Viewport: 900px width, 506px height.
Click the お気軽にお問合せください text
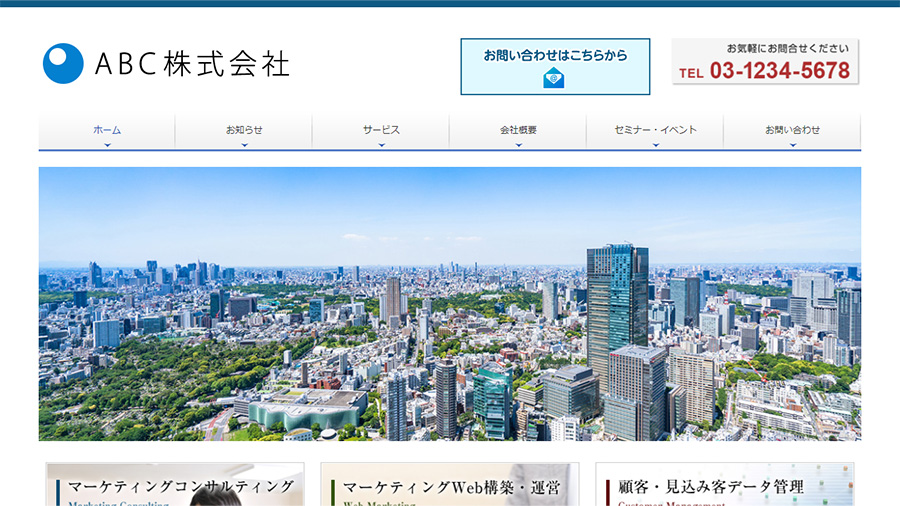click(x=788, y=48)
